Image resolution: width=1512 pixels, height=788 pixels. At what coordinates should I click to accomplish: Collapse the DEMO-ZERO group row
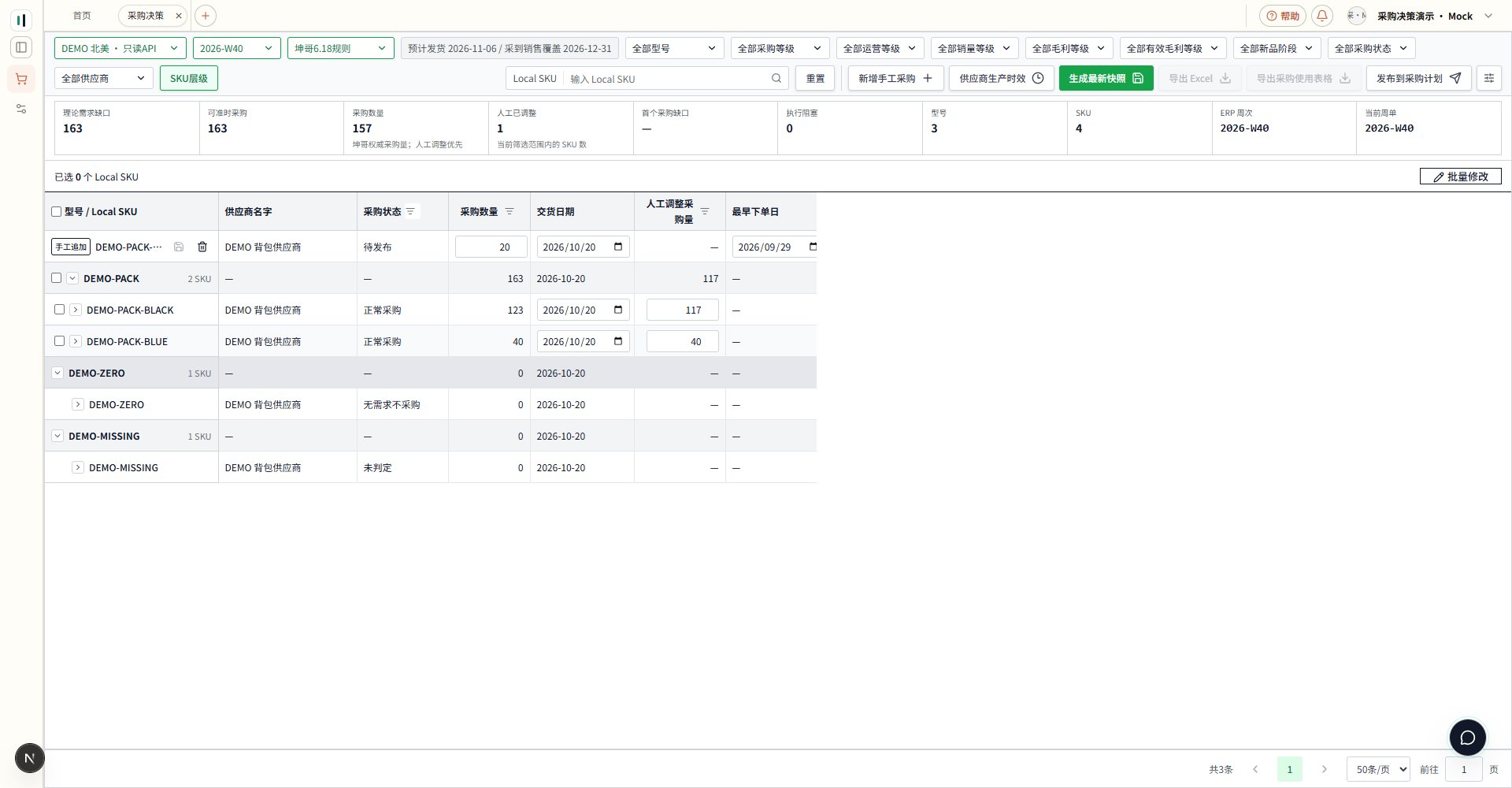click(57, 373)
